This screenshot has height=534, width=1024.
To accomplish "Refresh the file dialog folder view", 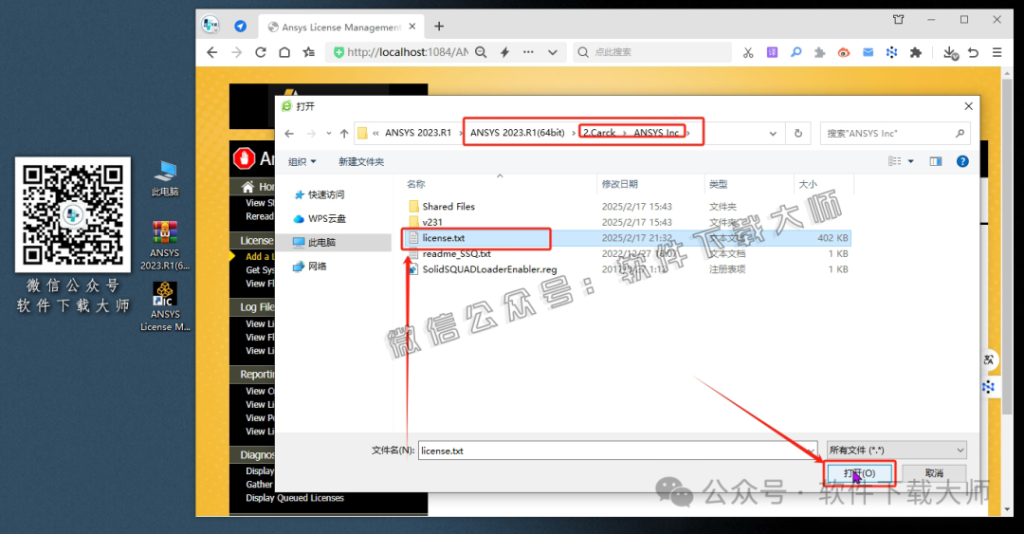I will 798,133.
